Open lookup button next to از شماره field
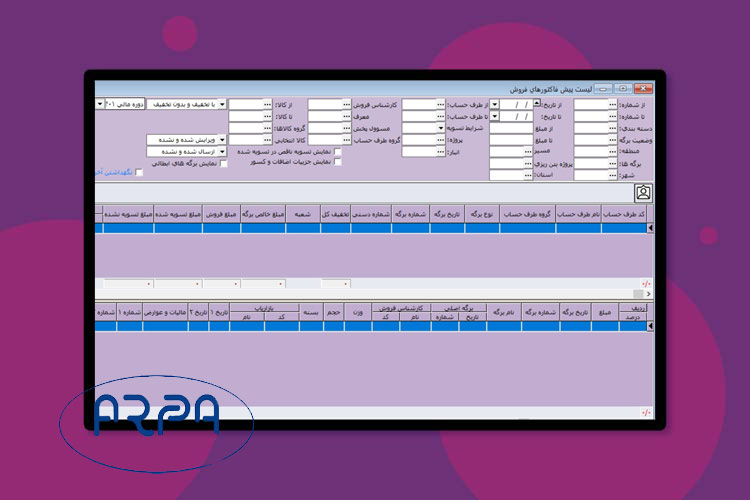Viewport: 750px width, 500px height. [x=610, y=104]
